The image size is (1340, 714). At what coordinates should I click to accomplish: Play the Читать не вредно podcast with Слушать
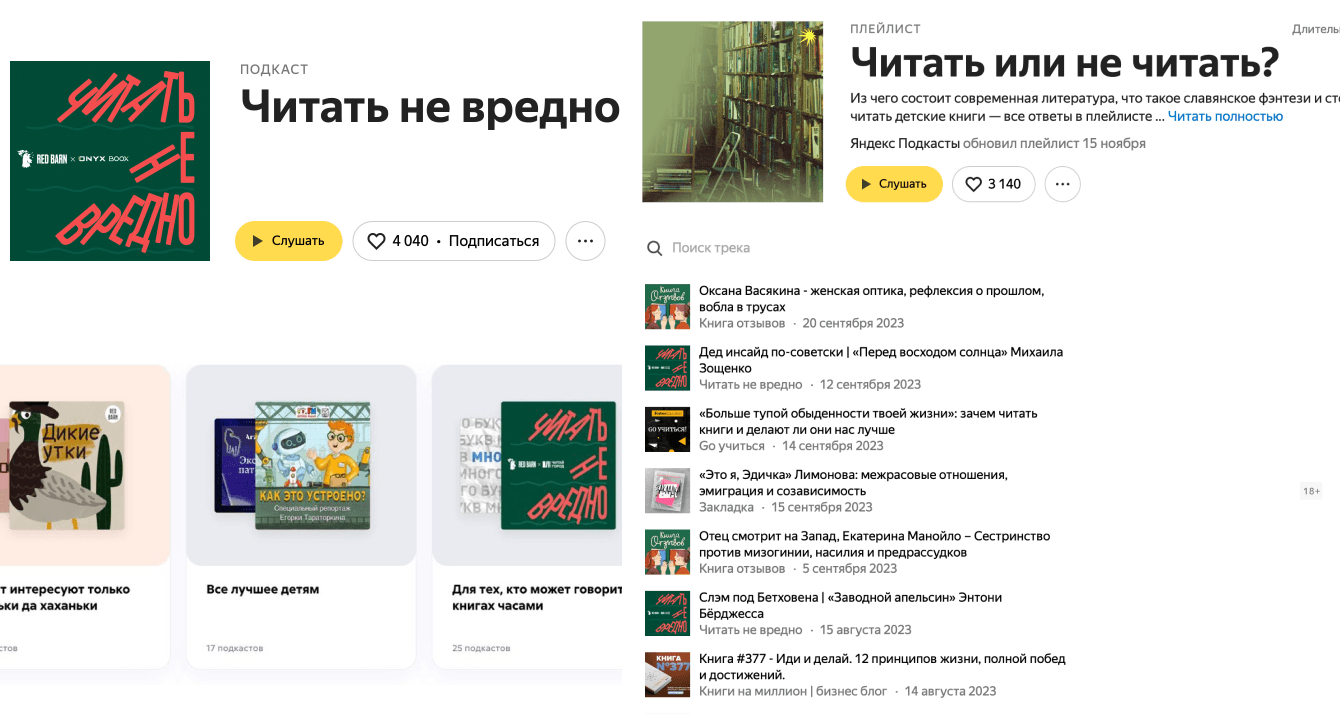(x=288, y=241)
